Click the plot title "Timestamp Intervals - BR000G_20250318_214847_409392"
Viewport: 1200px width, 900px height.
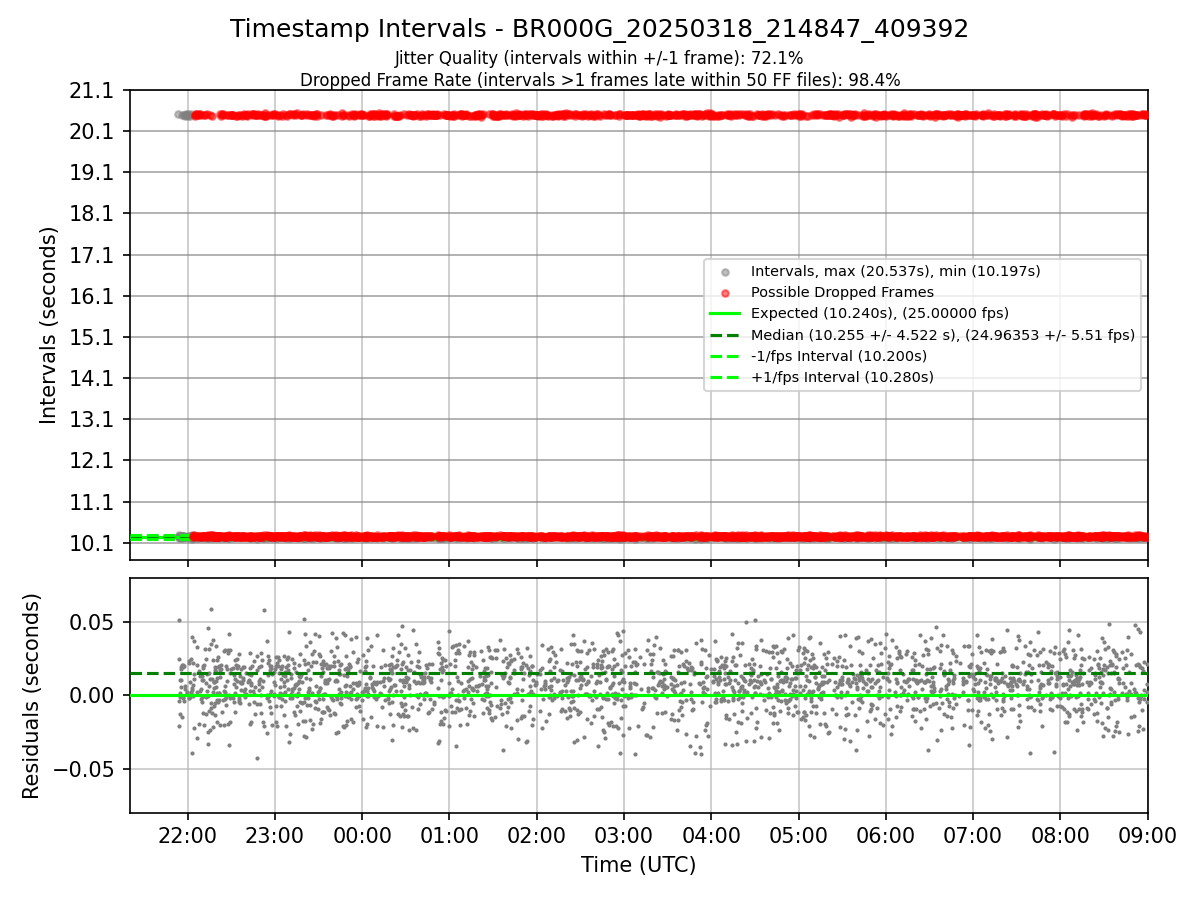599,29
